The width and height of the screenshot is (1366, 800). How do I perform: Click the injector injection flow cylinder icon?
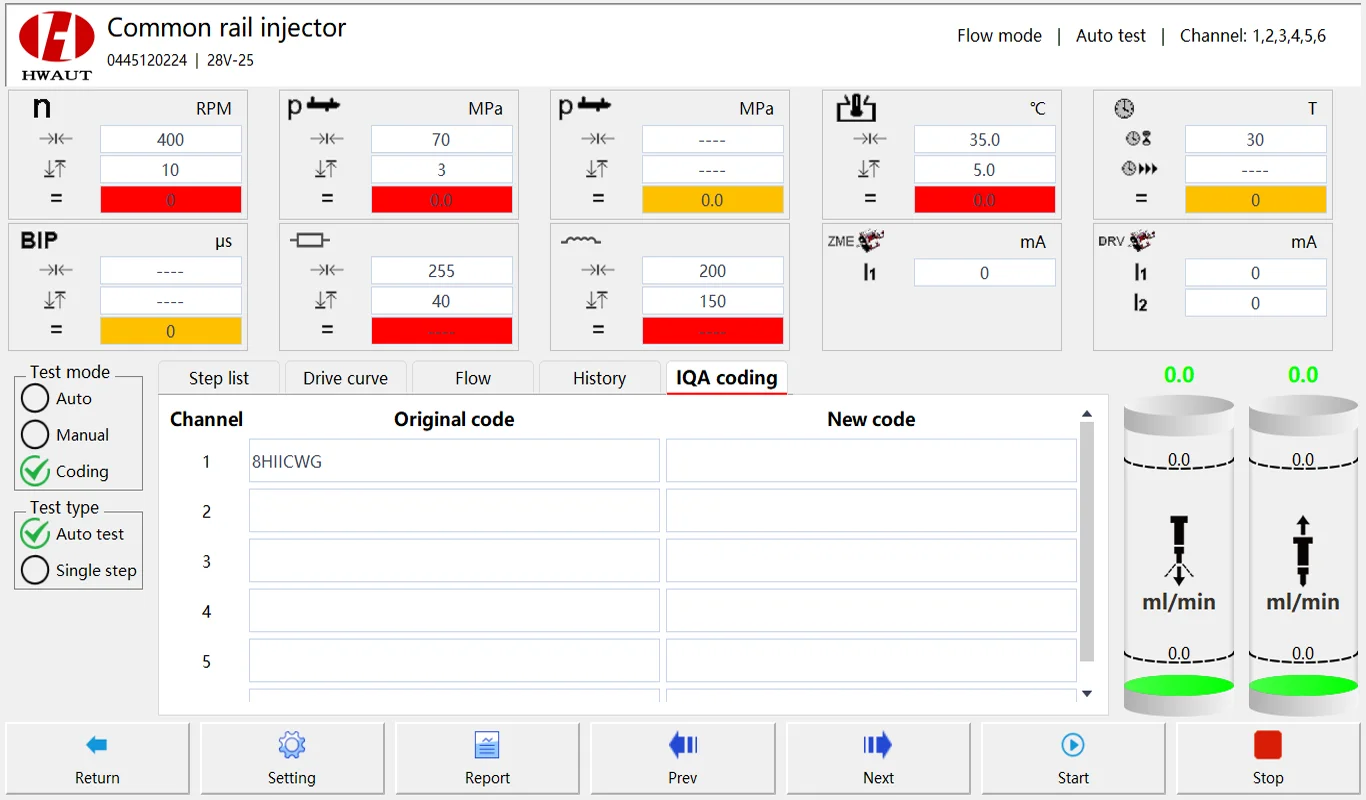coord(1179,550)
